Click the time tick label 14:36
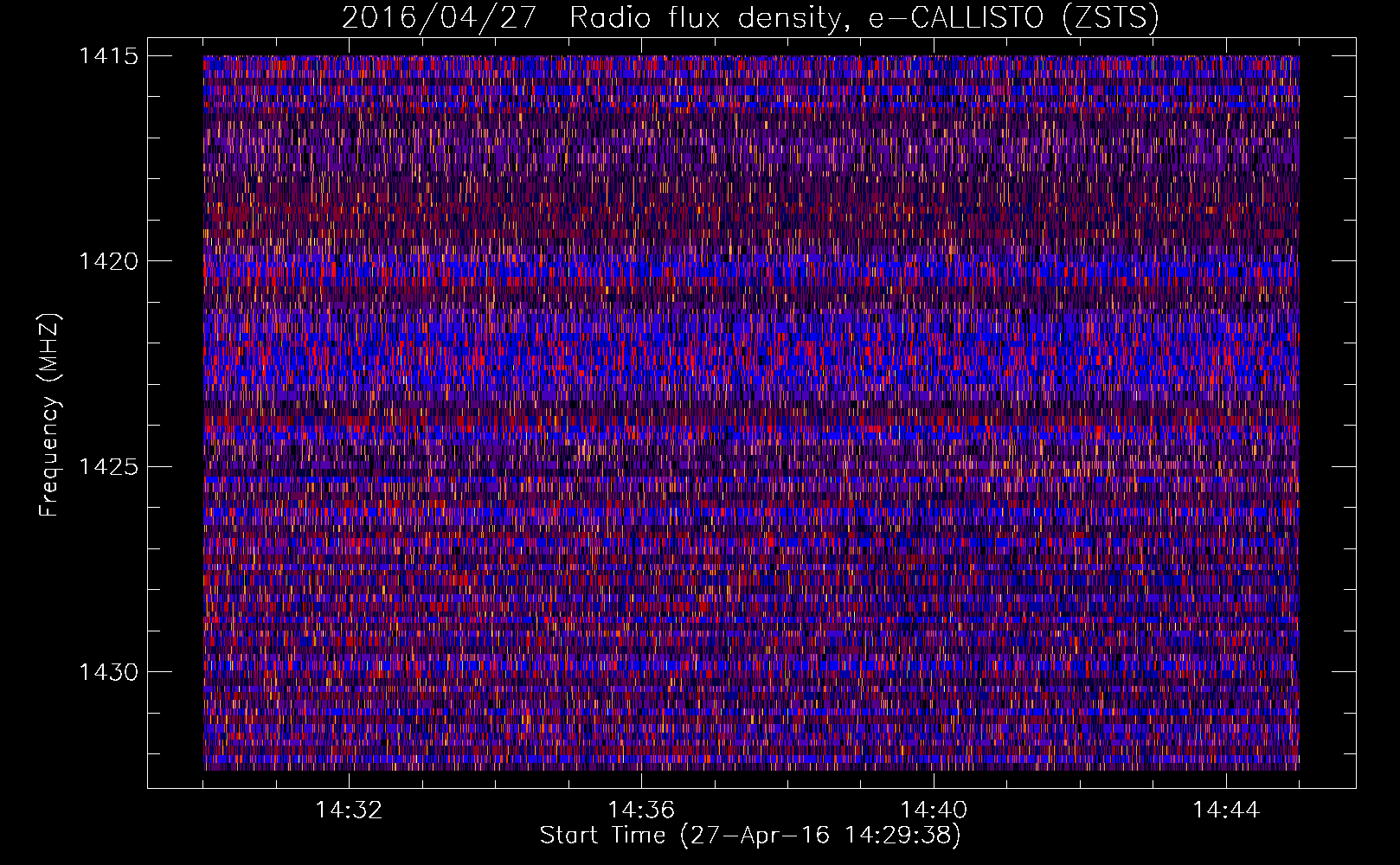The width and height of the screenshot is (1400, 865). (641, 811)
